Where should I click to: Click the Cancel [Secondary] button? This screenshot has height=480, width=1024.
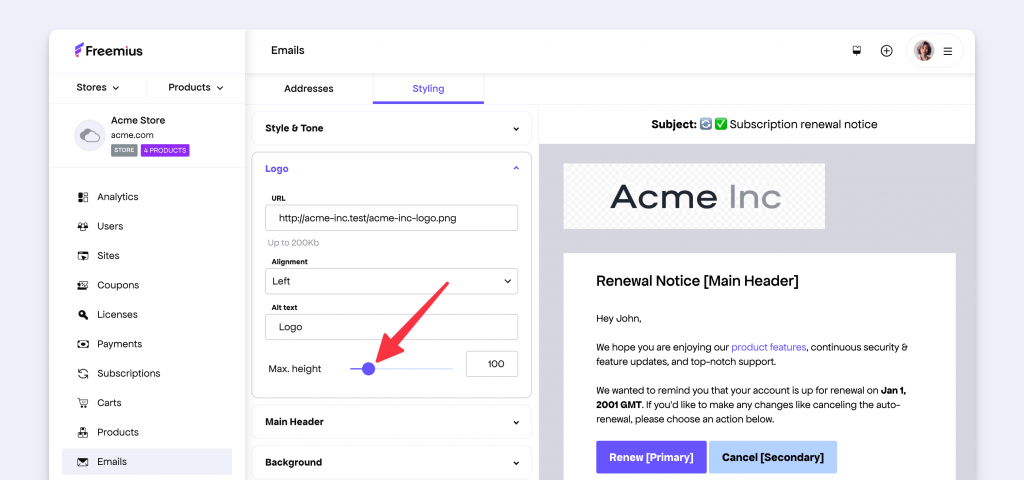coord(773,457)
